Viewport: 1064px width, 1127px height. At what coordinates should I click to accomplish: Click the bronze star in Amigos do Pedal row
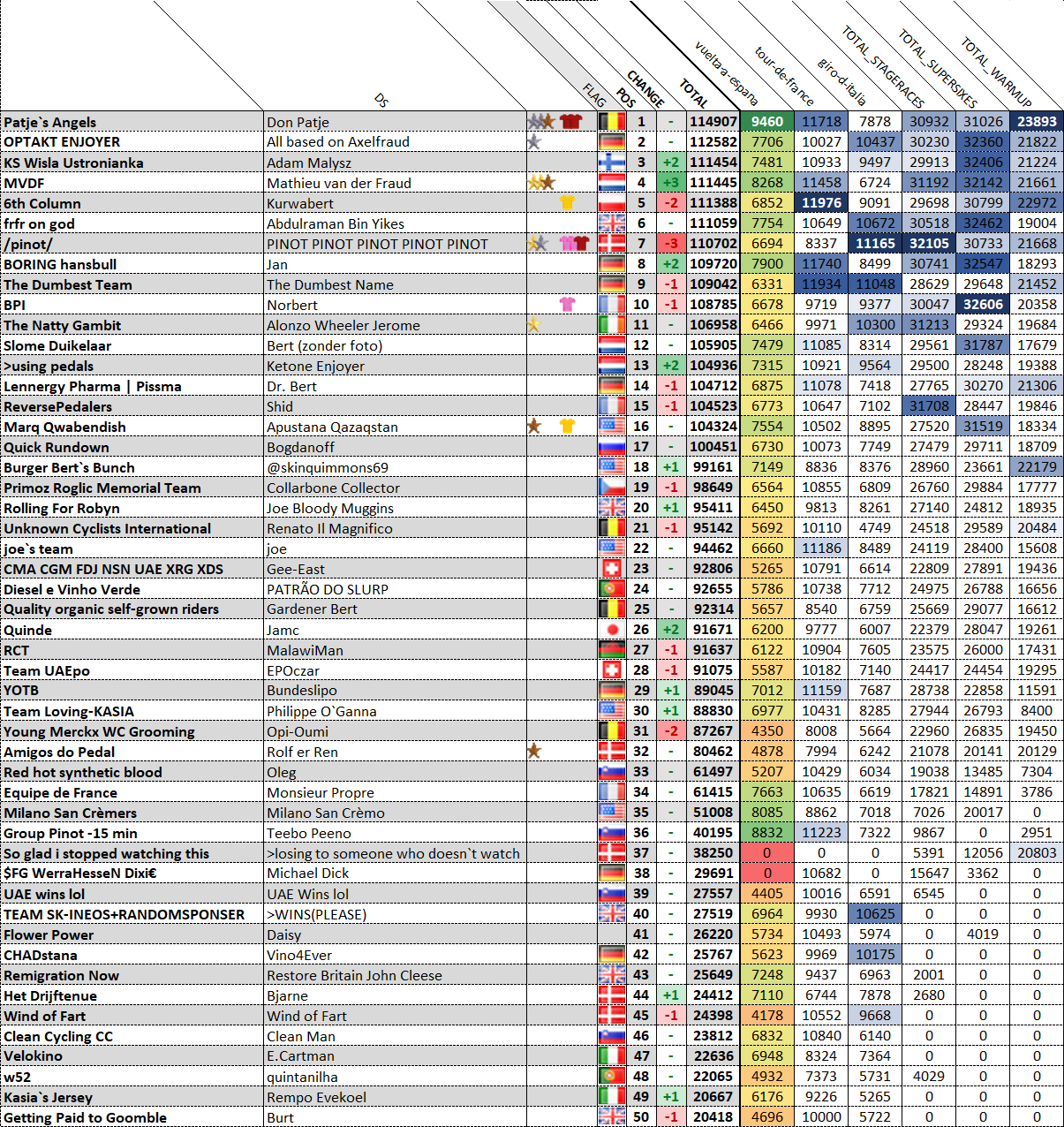(x=533, y=751)
